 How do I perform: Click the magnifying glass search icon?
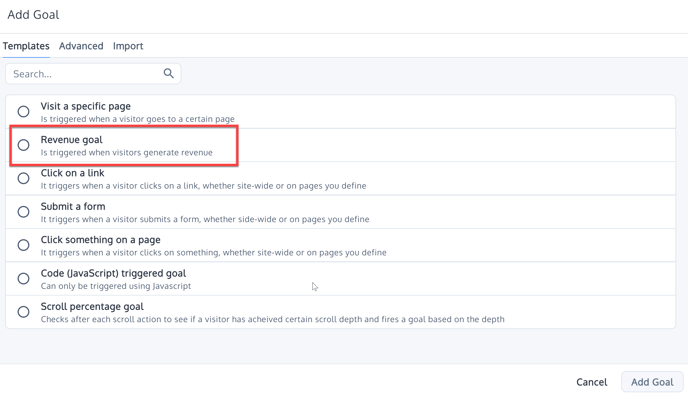click(x=168, y=73)
